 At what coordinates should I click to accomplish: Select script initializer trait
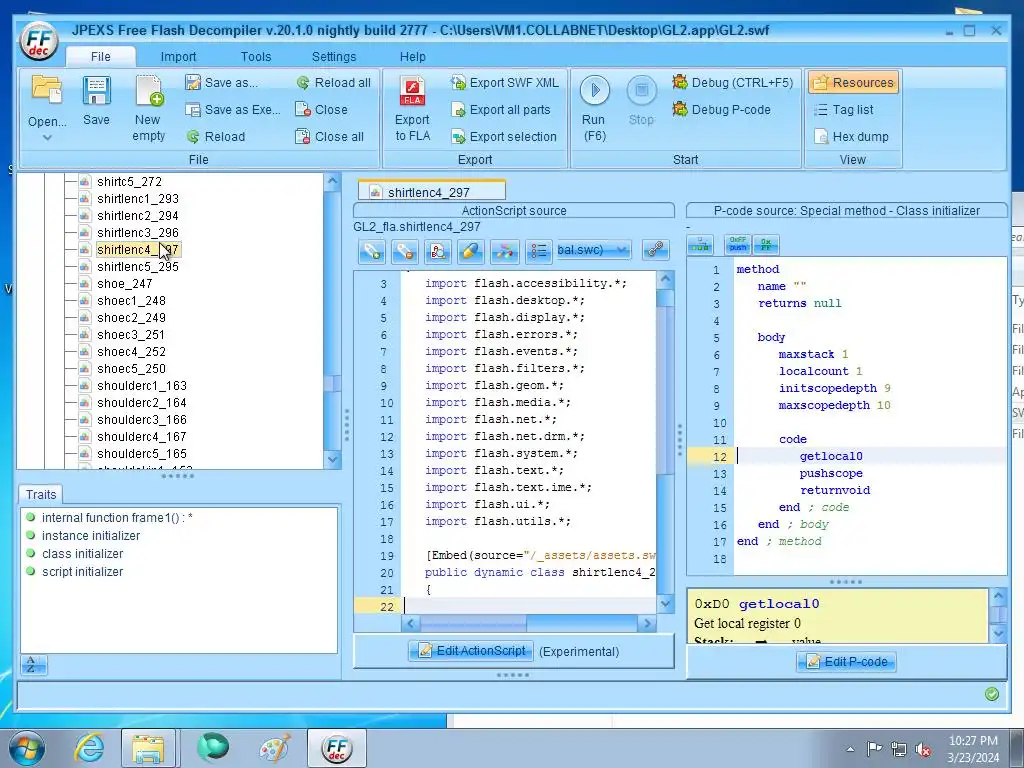(x=82, y=571)
